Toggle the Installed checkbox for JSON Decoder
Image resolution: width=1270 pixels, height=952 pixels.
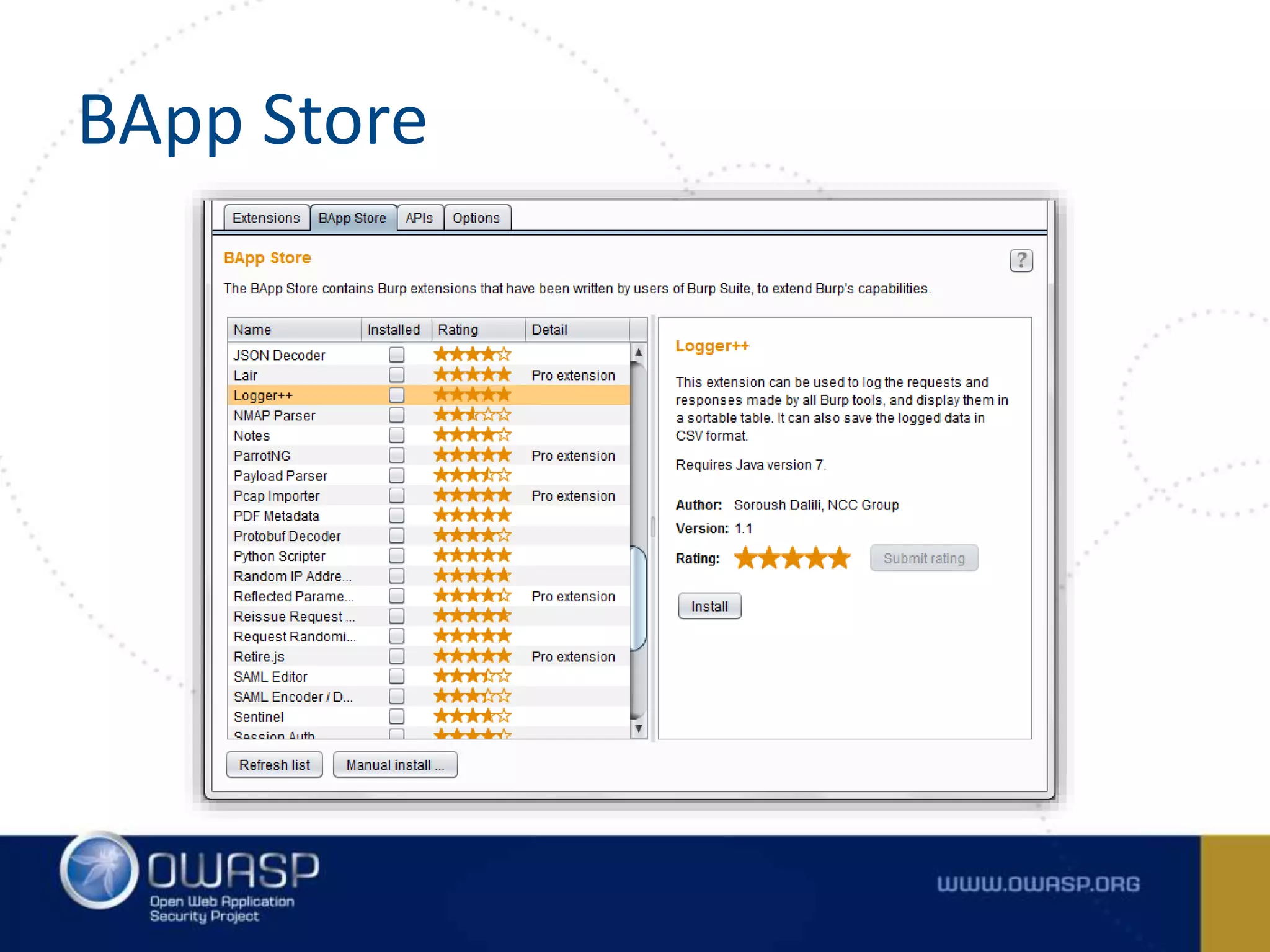click(396, 355)
